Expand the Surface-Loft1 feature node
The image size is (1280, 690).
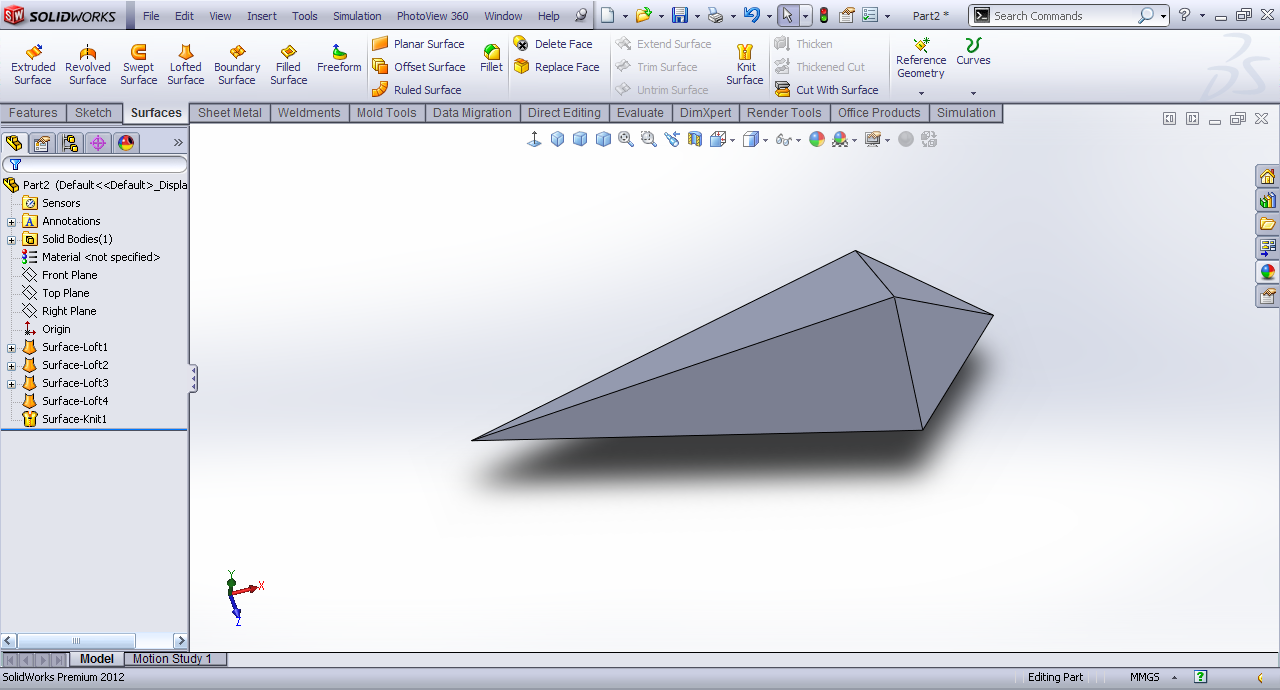[12, 348]
